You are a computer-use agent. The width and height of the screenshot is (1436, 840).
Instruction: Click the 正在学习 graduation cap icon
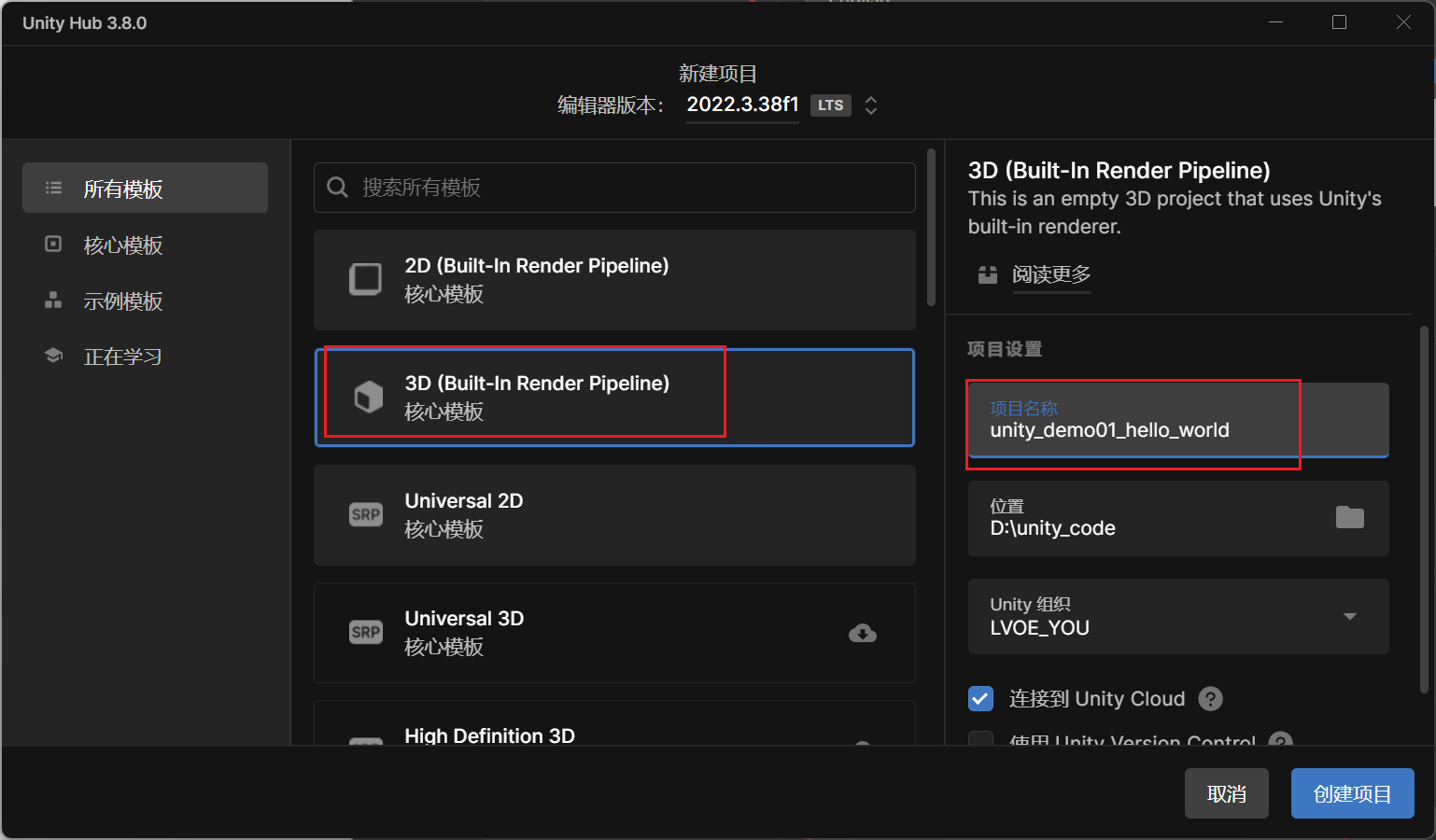click(x=53, y=356)
